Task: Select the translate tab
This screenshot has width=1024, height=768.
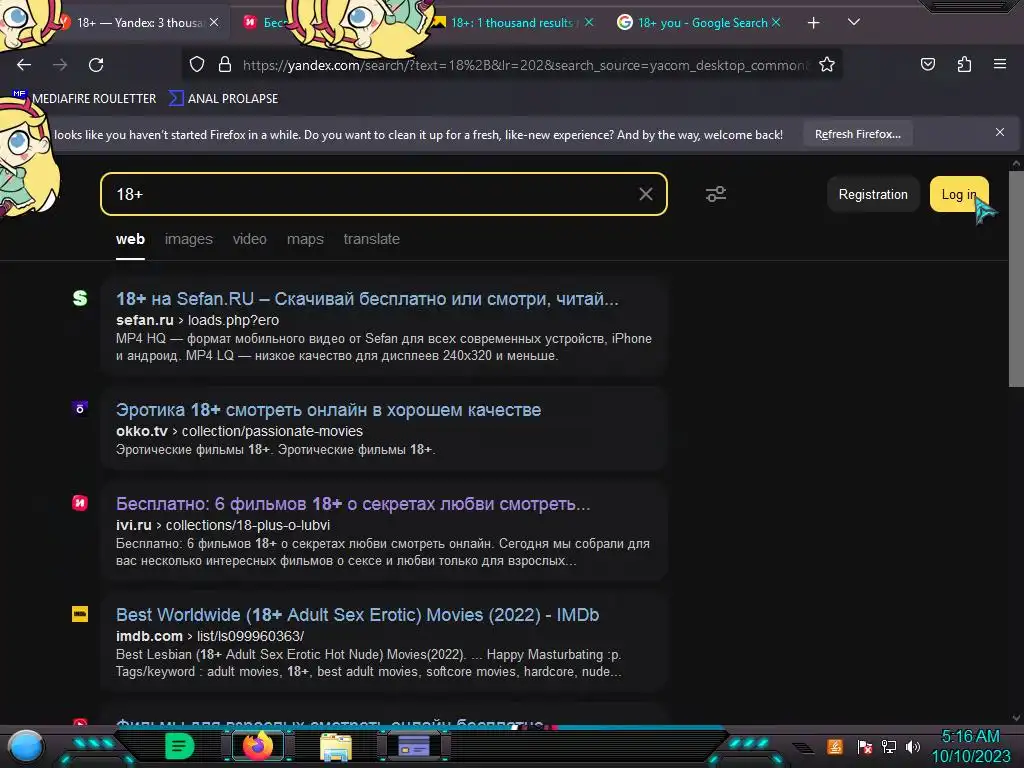Action: coord(372,239)
